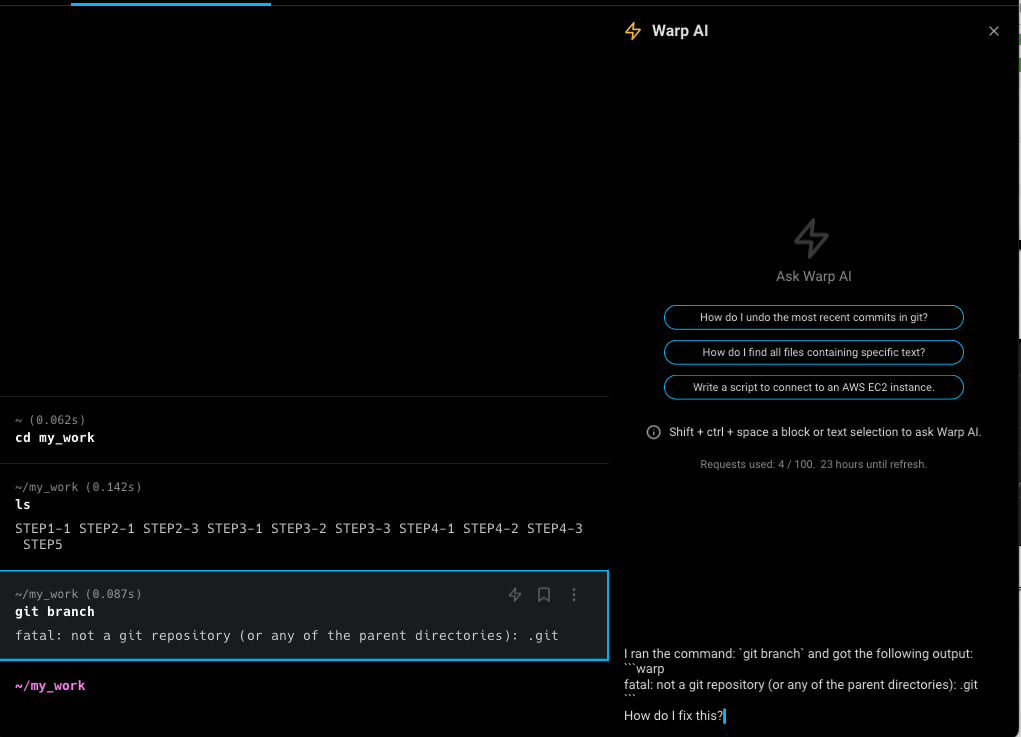Close the Warp AI panel
The width and height of the screenshot is (1021, 737).
point(994,31)
